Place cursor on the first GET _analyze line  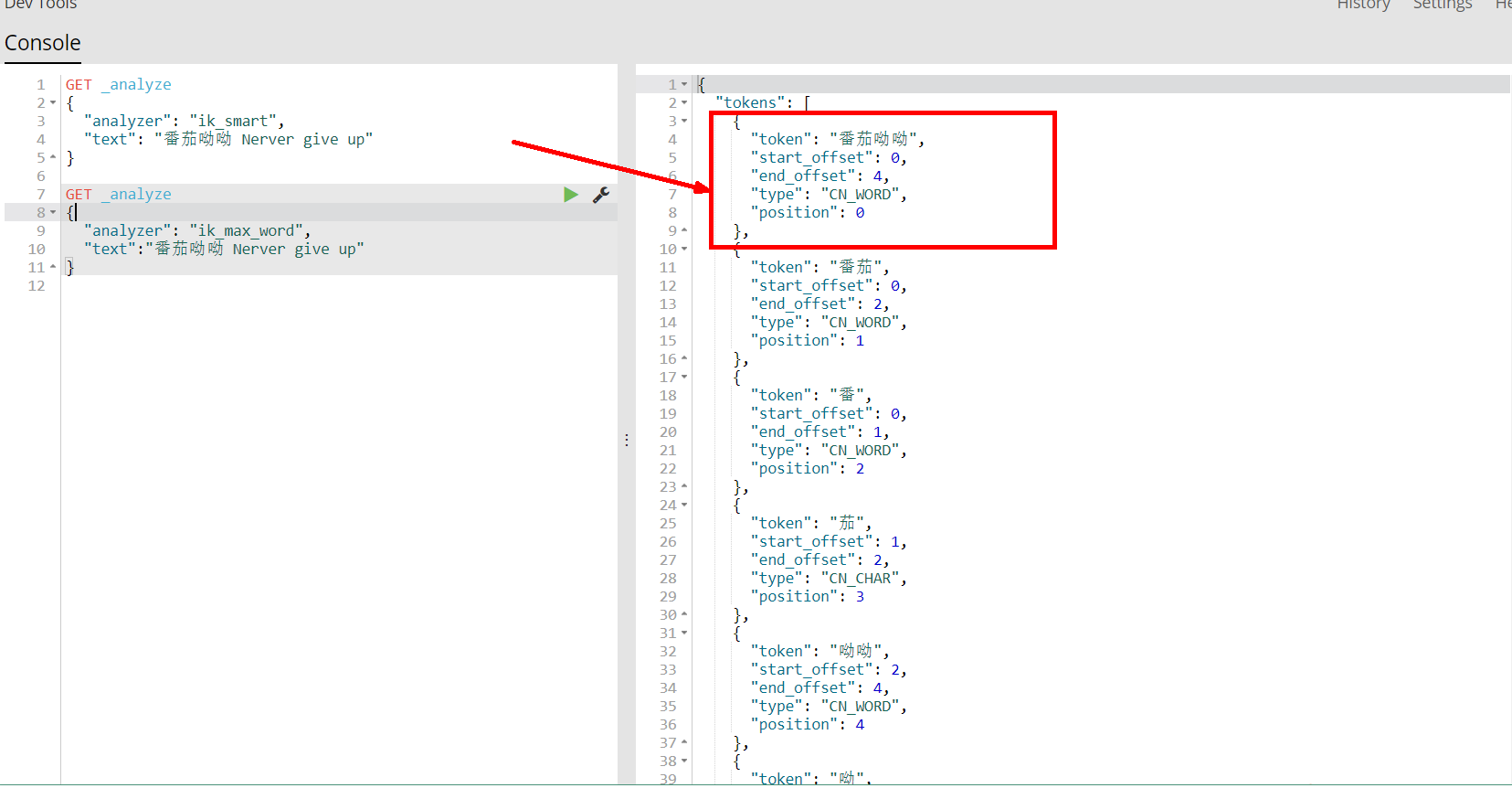coord(118,85)
